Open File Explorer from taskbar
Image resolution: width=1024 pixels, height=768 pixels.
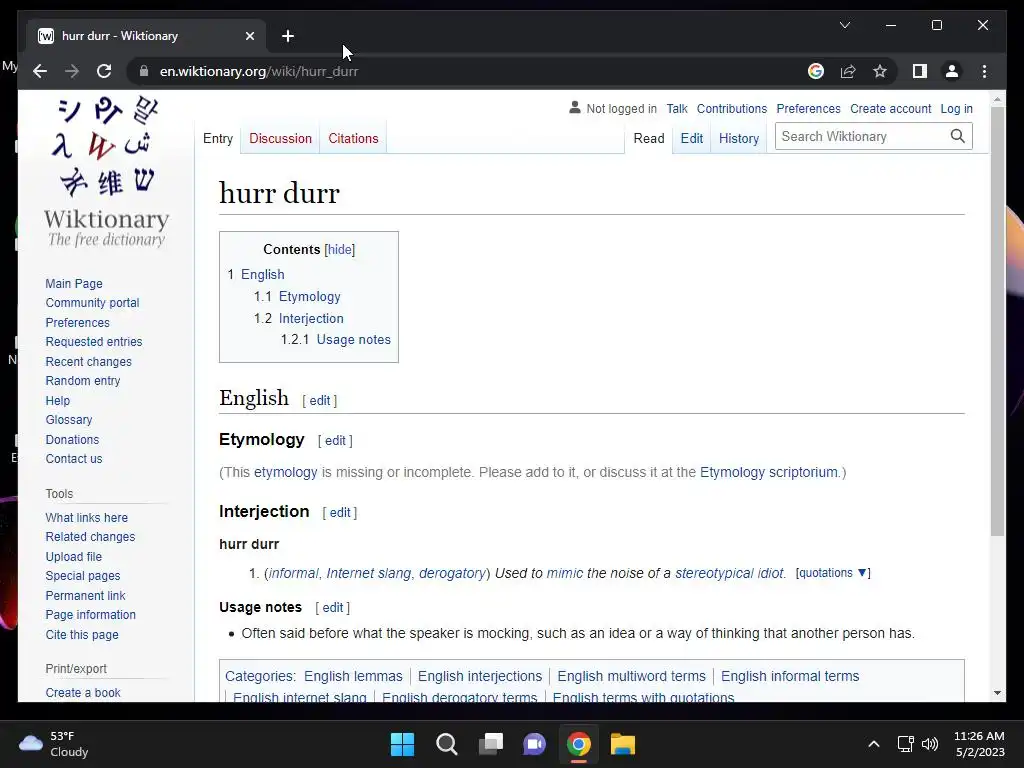[x=622, y=744]
